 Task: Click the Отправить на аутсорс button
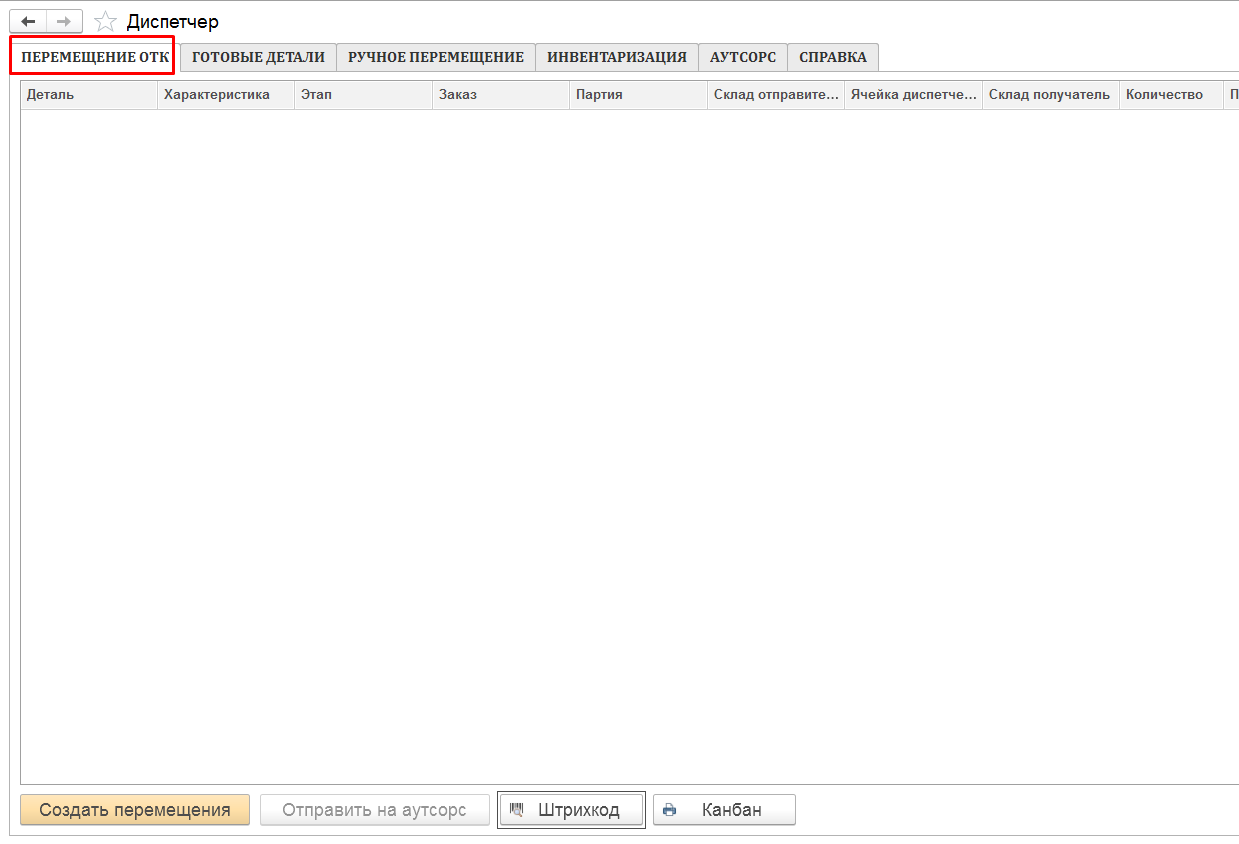tap(374, 810)
